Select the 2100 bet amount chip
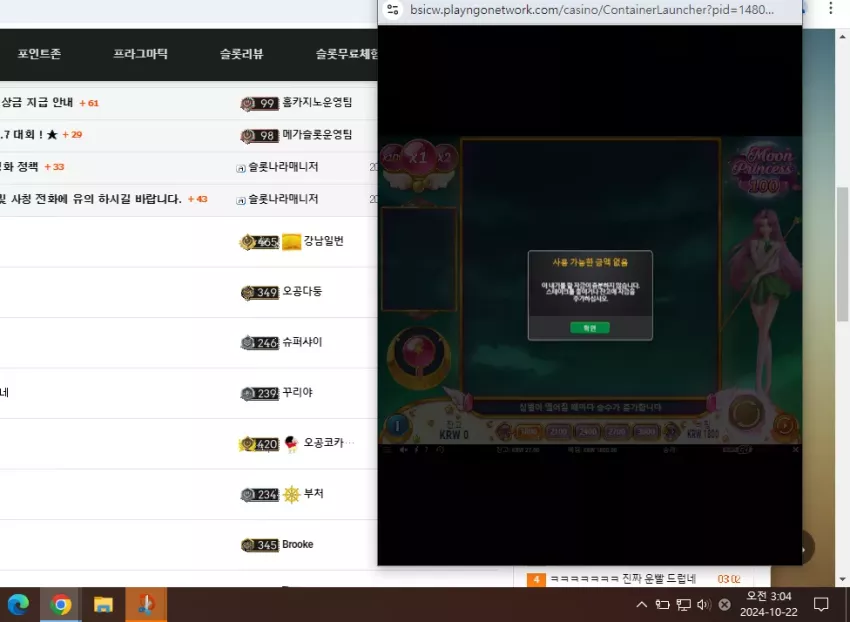This screenshot has width=850, height=622. 558,432
